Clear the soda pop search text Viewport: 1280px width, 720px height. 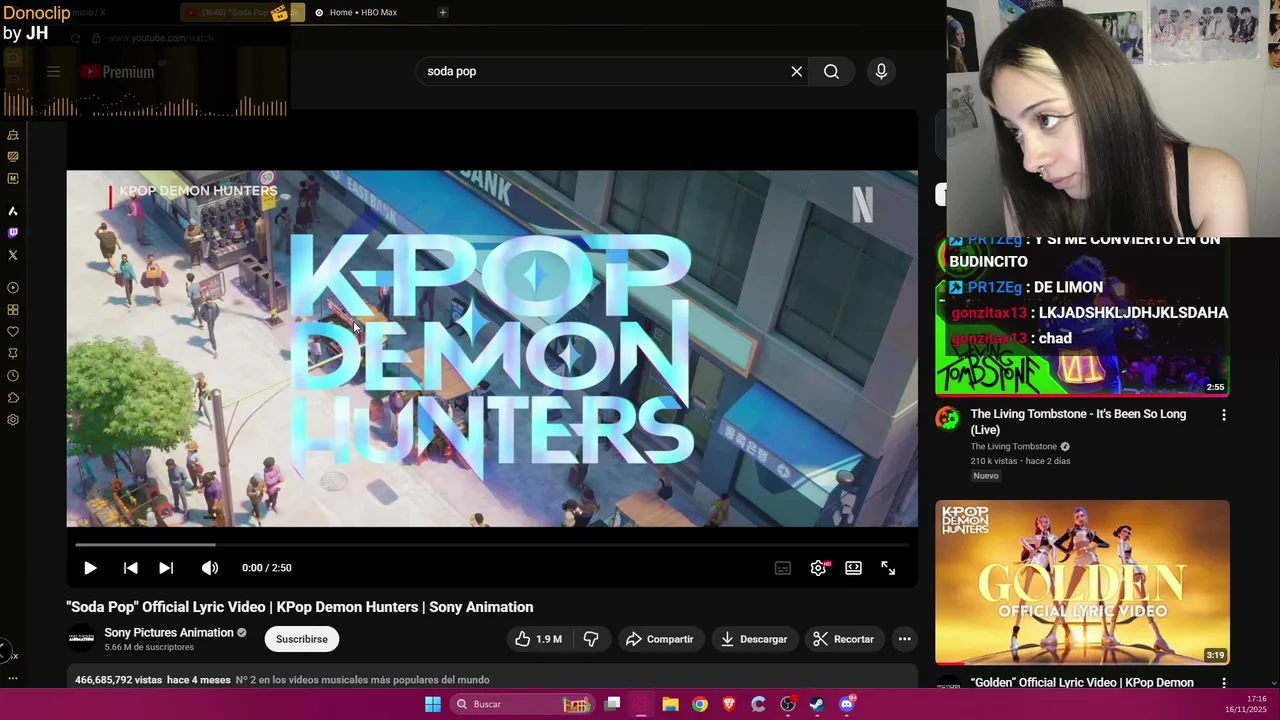pos(797,71)
